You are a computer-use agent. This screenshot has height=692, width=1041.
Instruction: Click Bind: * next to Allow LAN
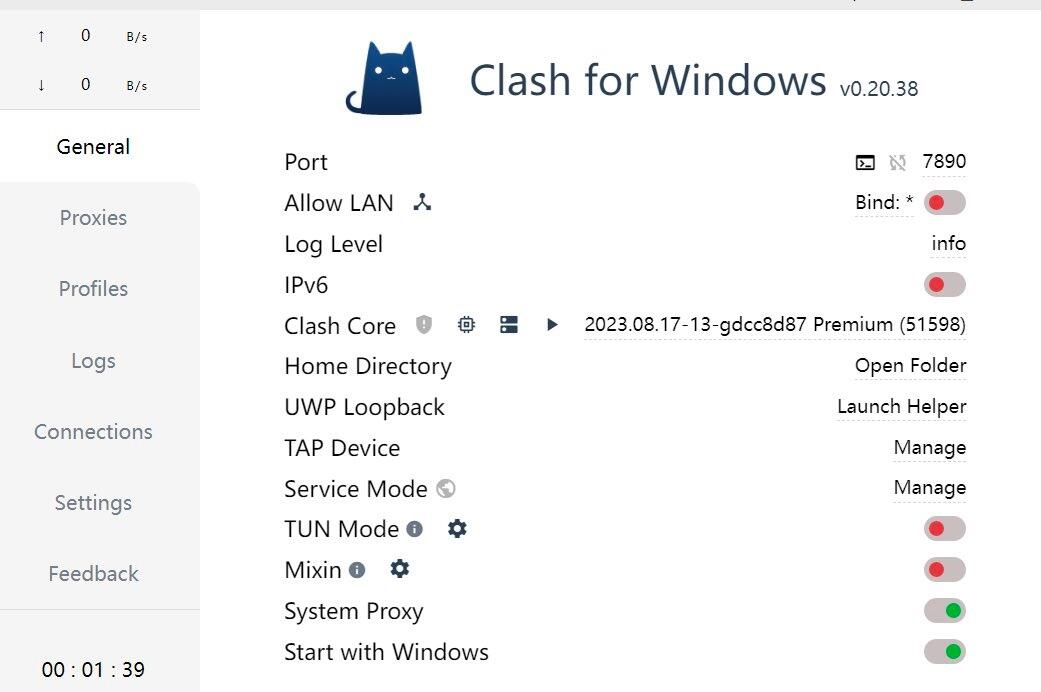click(884, 202)
